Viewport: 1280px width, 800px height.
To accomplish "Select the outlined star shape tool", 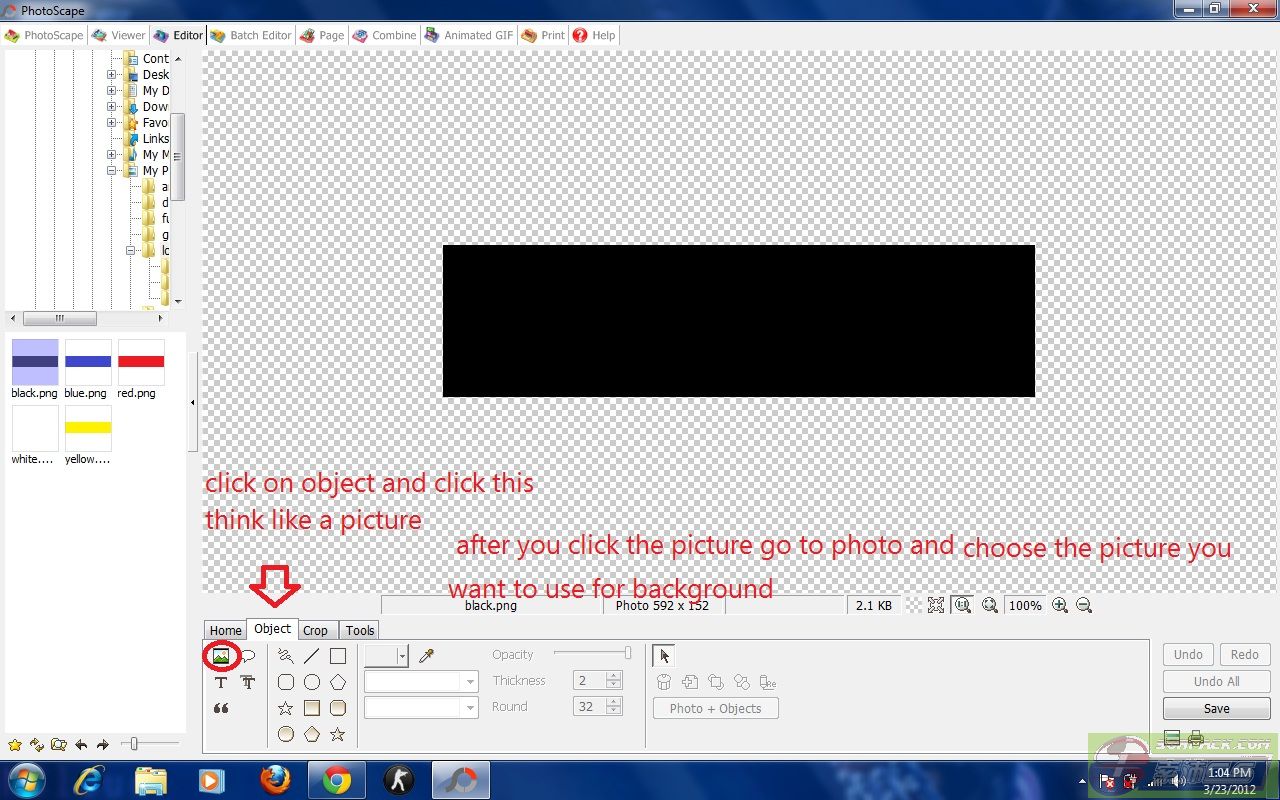I will pyautogui.click(x=286, y=708).
